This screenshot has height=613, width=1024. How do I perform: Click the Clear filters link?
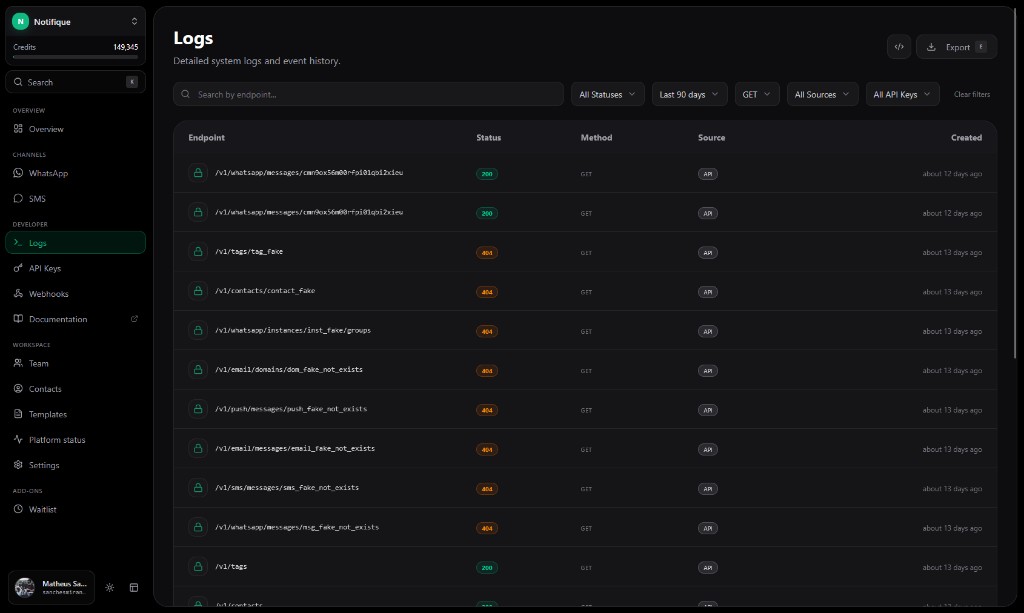click(x=971, y=94)
